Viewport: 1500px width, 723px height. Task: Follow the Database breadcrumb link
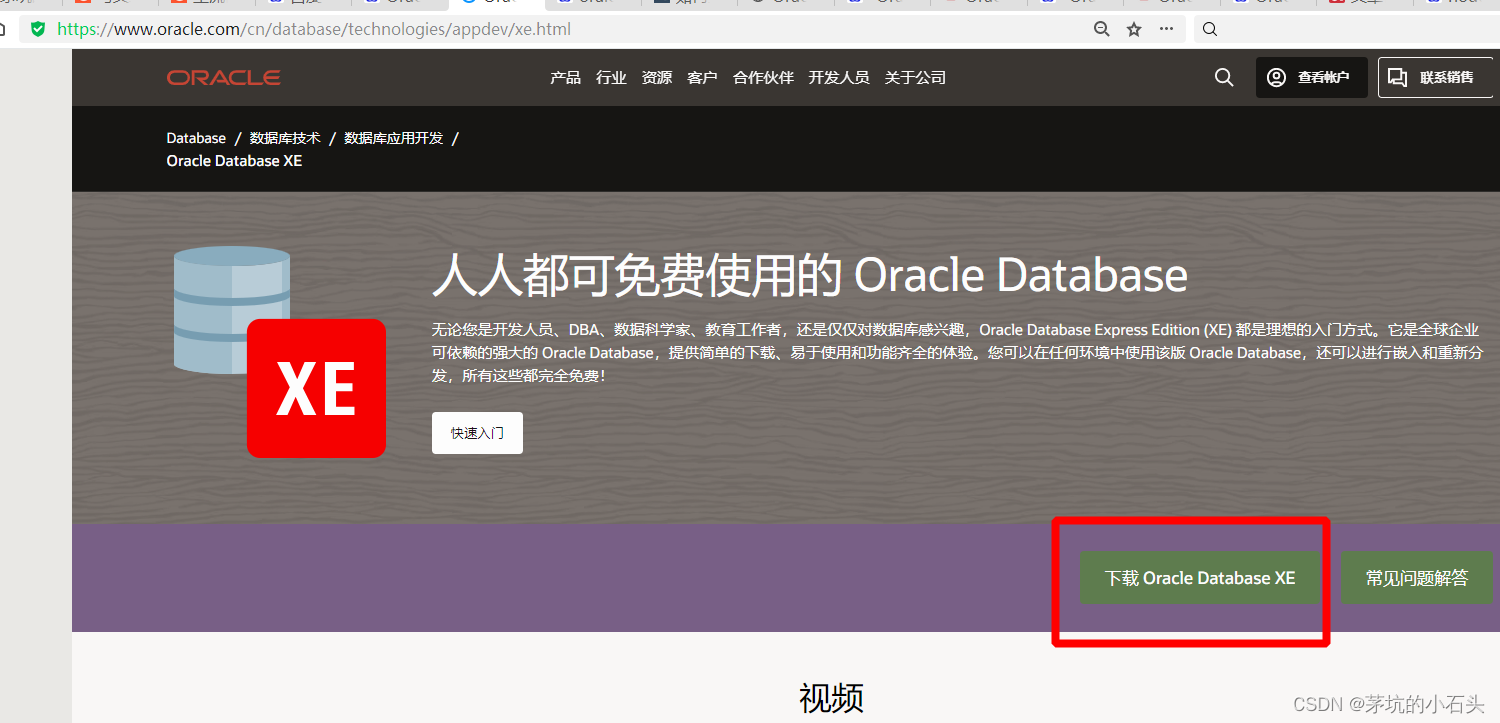coord(196,138)
